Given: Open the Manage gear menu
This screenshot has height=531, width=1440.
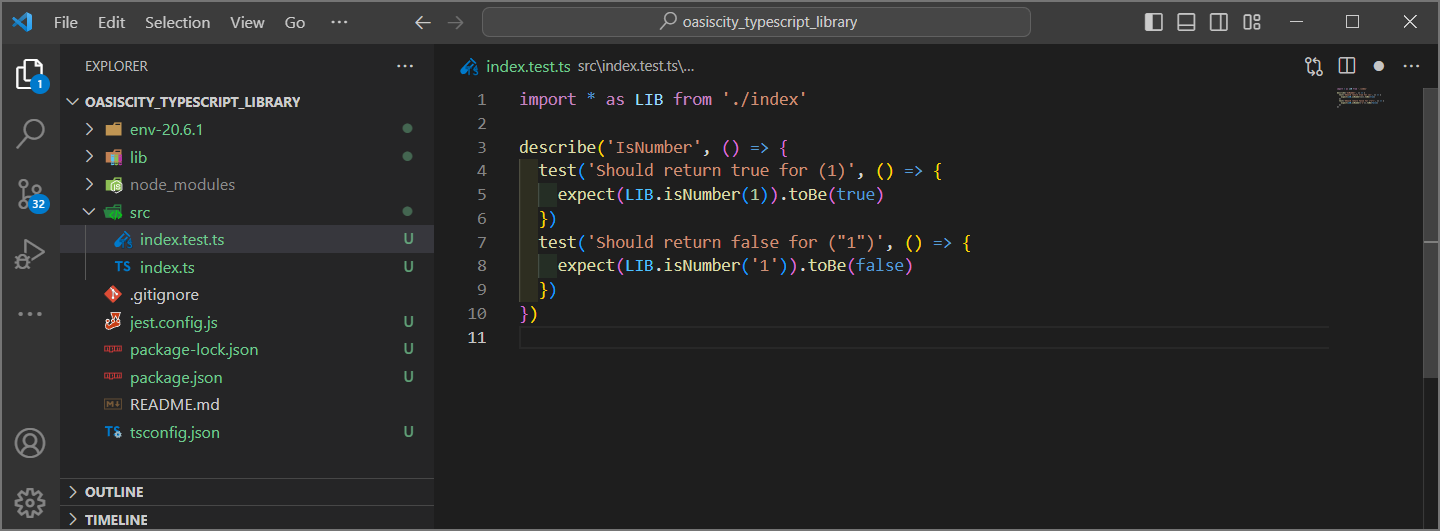Looking at the screenshot, I should (30, 501).
